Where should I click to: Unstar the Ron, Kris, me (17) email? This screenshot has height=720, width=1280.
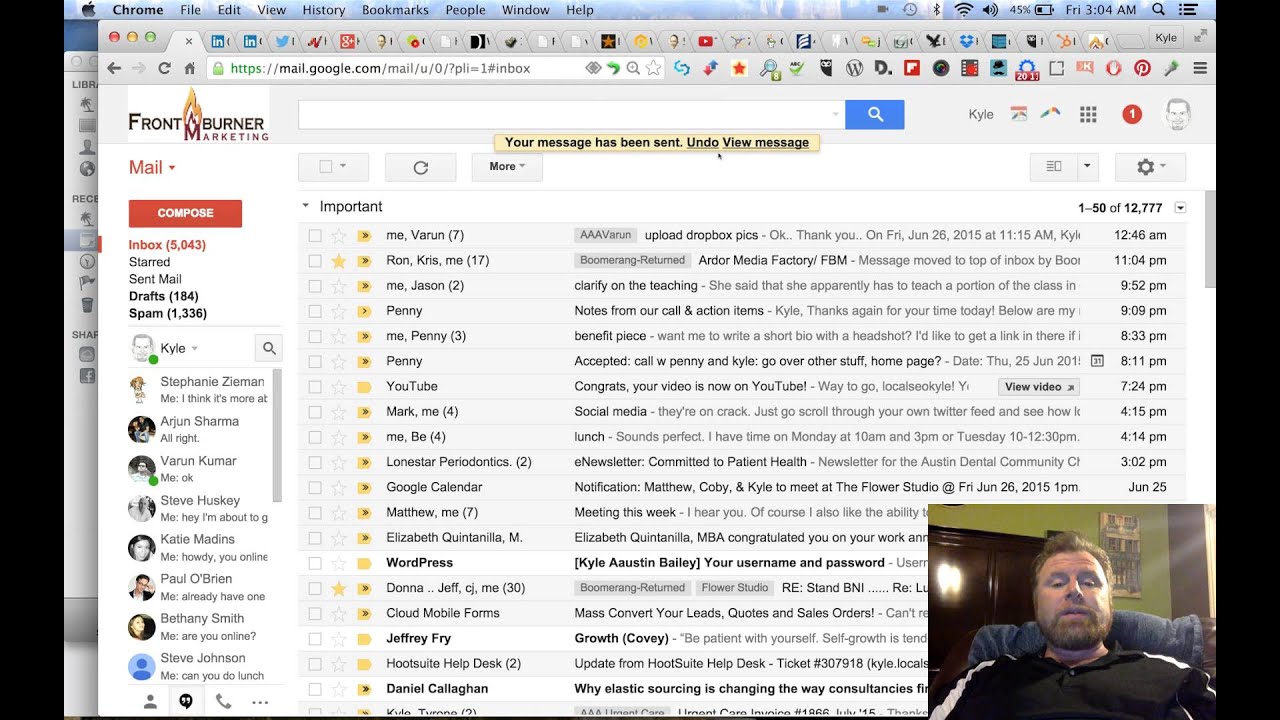coord(339,261)
